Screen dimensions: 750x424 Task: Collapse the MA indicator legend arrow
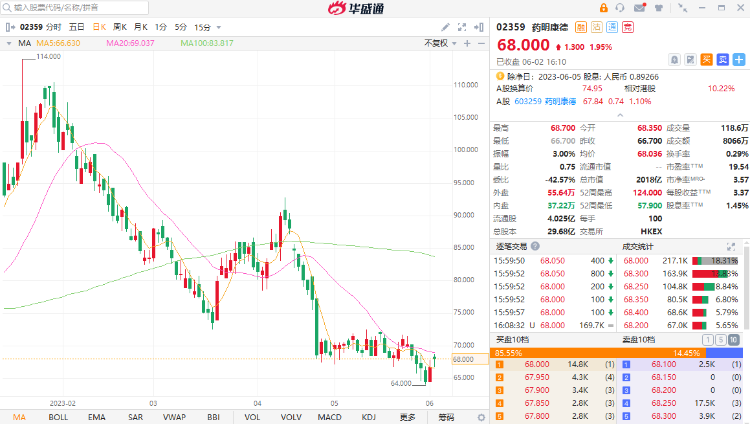tap(9, 43)
